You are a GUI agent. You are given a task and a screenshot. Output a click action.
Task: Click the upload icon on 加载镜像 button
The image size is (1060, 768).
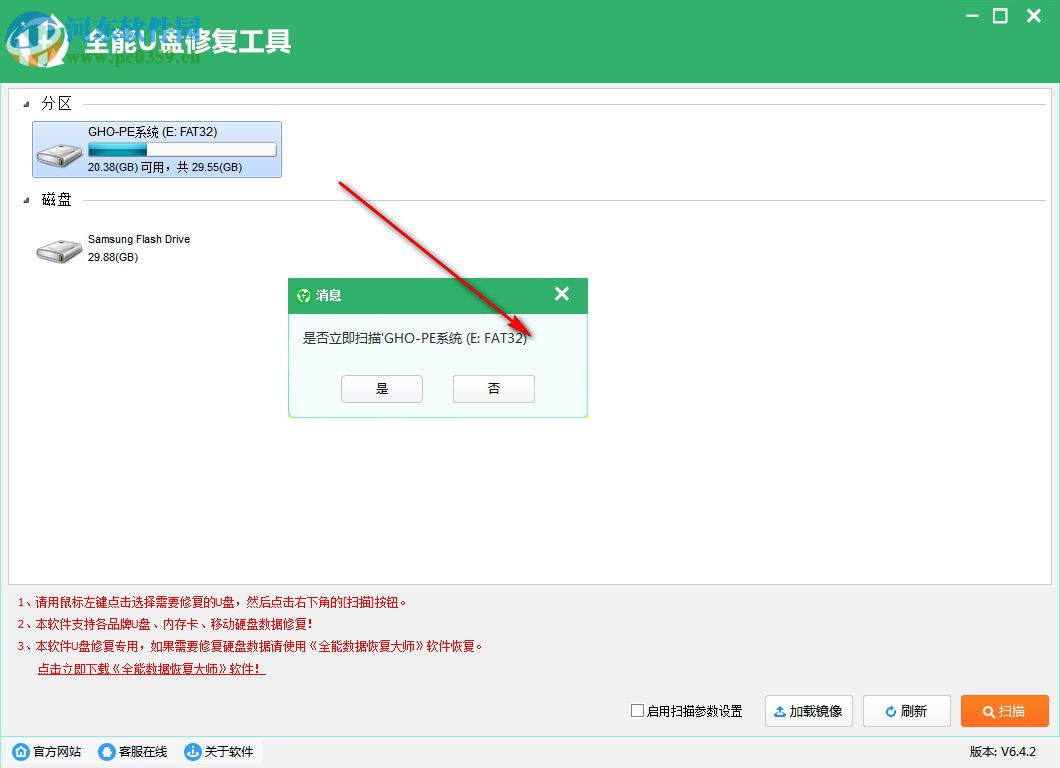(778, 711)
